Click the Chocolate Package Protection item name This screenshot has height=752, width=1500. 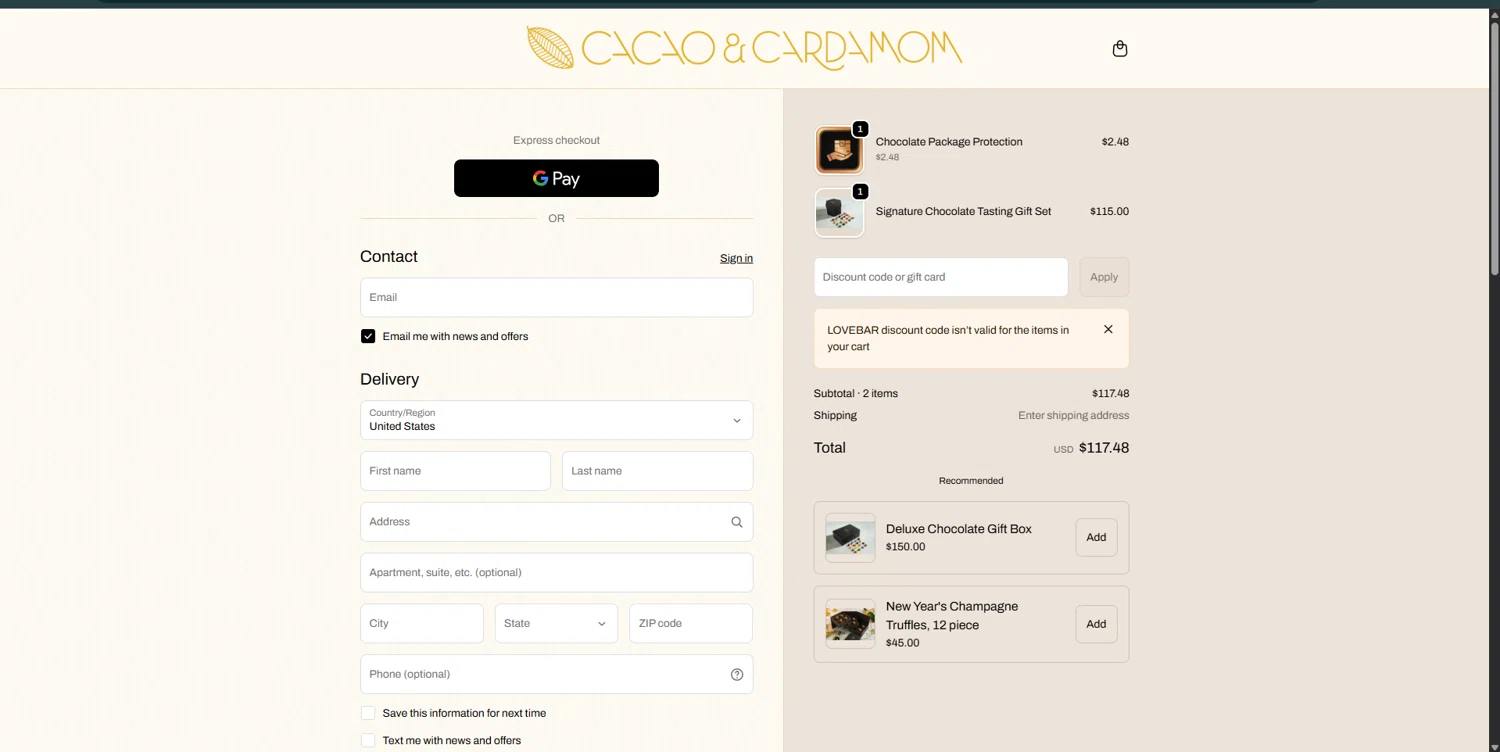coord(949,142)
